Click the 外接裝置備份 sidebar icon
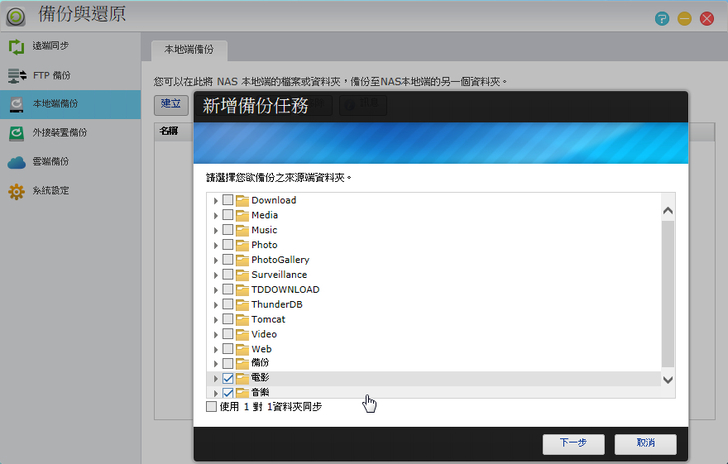 (x=16, y=133)
